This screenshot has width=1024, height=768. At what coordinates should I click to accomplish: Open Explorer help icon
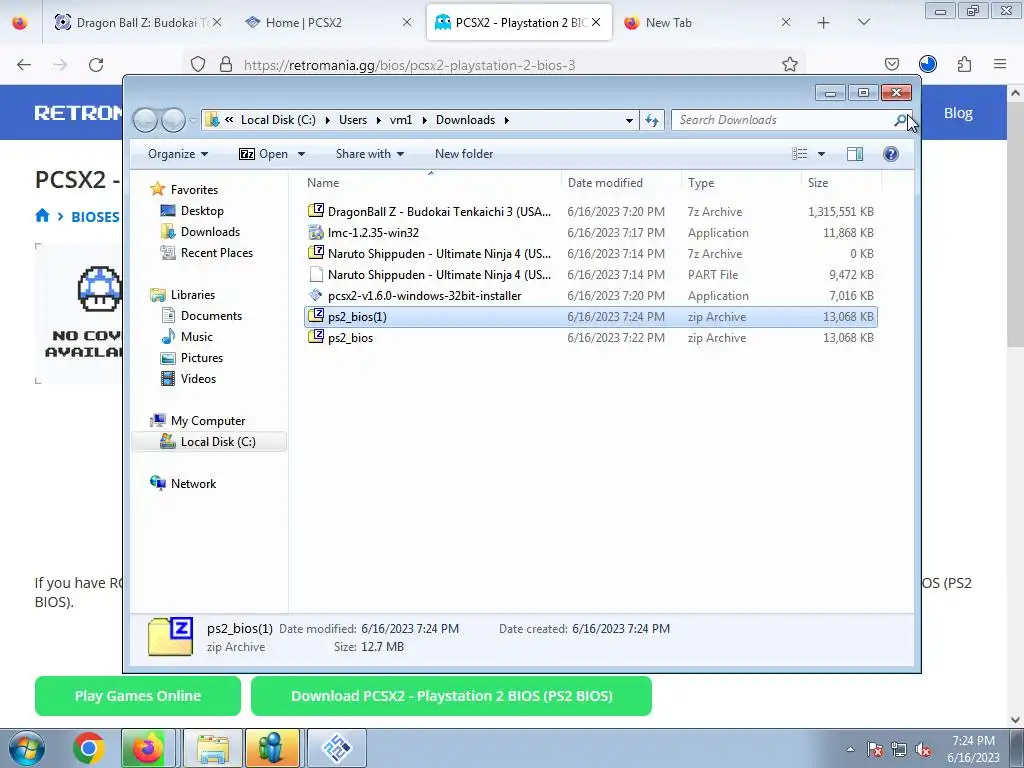tap(891, 154)
